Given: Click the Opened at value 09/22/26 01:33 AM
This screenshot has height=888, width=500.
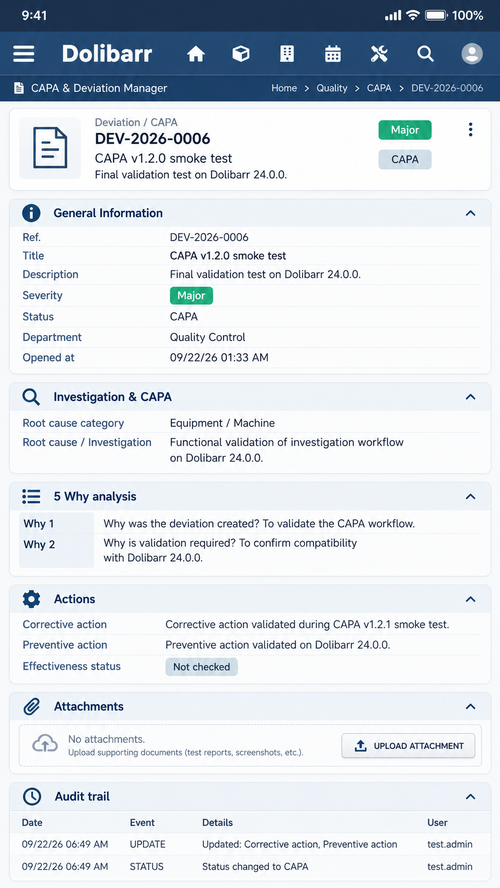Looking at the screenshot, I should coord(219,358).
